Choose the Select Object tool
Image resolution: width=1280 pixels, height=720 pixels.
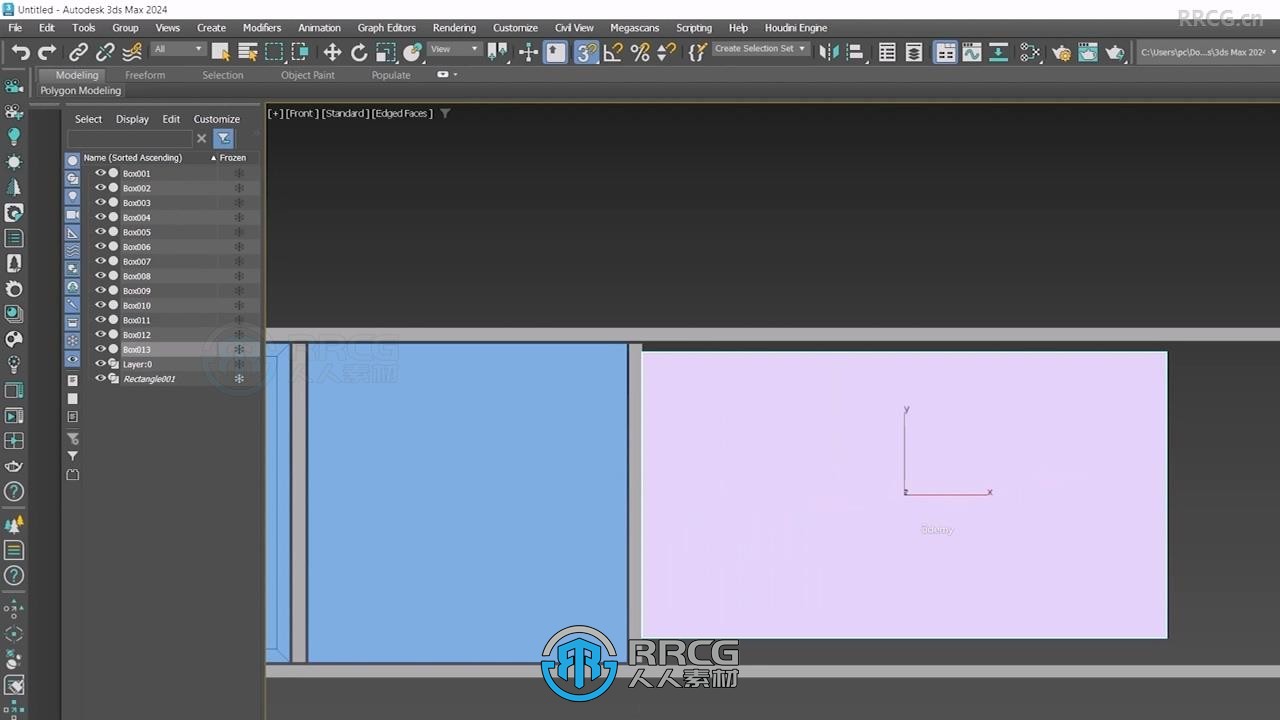click(x=221, y=52)
